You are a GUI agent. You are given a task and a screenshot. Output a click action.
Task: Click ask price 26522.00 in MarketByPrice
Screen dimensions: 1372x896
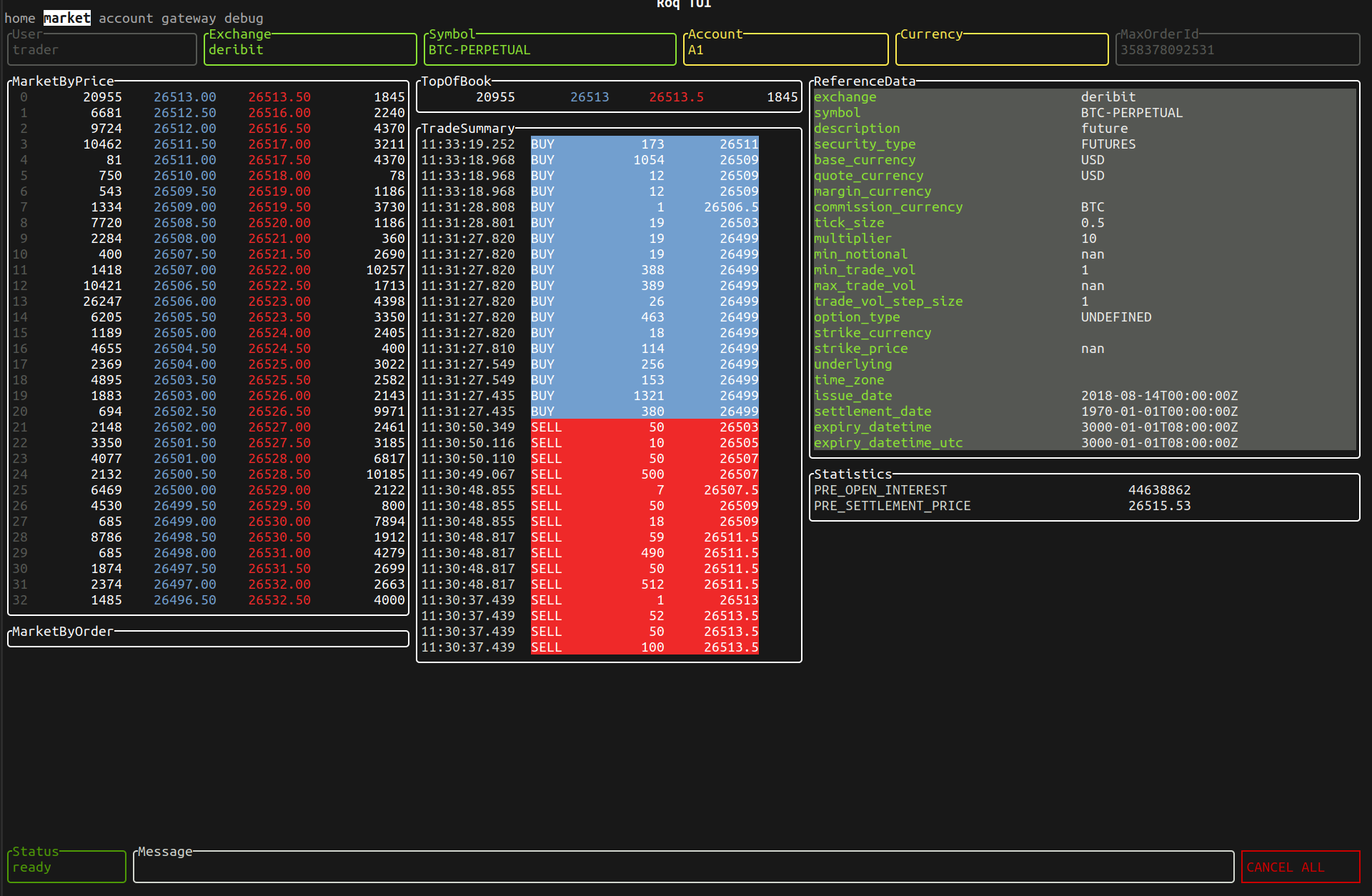click(x=279, y=269)
